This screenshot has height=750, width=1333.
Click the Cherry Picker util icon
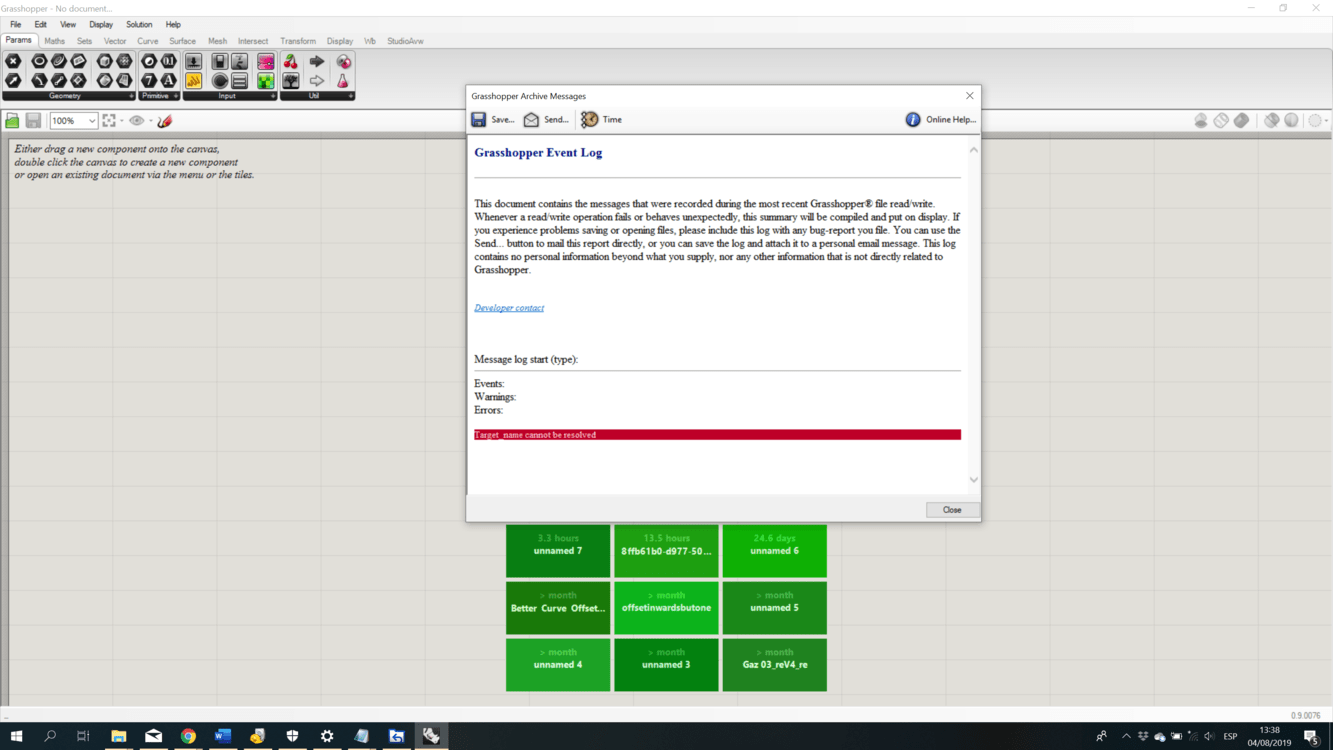coord(291,62)
